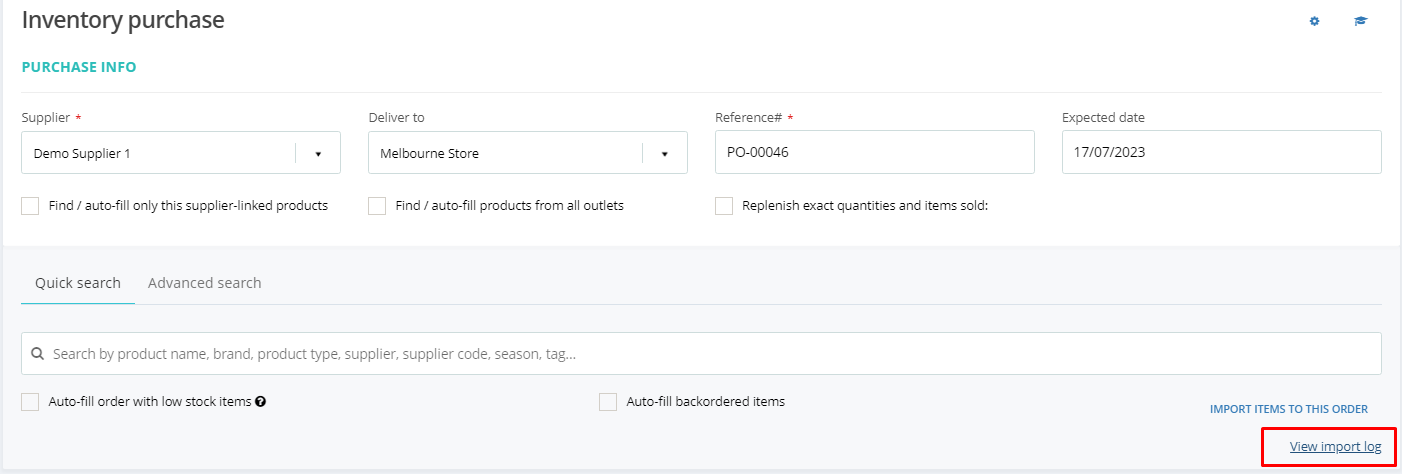This screenshot has width=1402, height=474.
Task: Click the graduation cap tutorial icon
Action: point(1360,21)
